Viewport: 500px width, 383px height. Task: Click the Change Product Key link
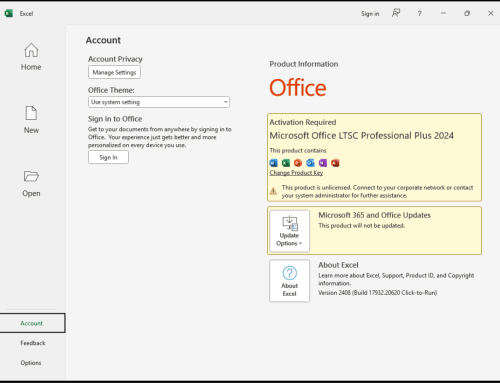pyautogui.click(x=296, y=173)
